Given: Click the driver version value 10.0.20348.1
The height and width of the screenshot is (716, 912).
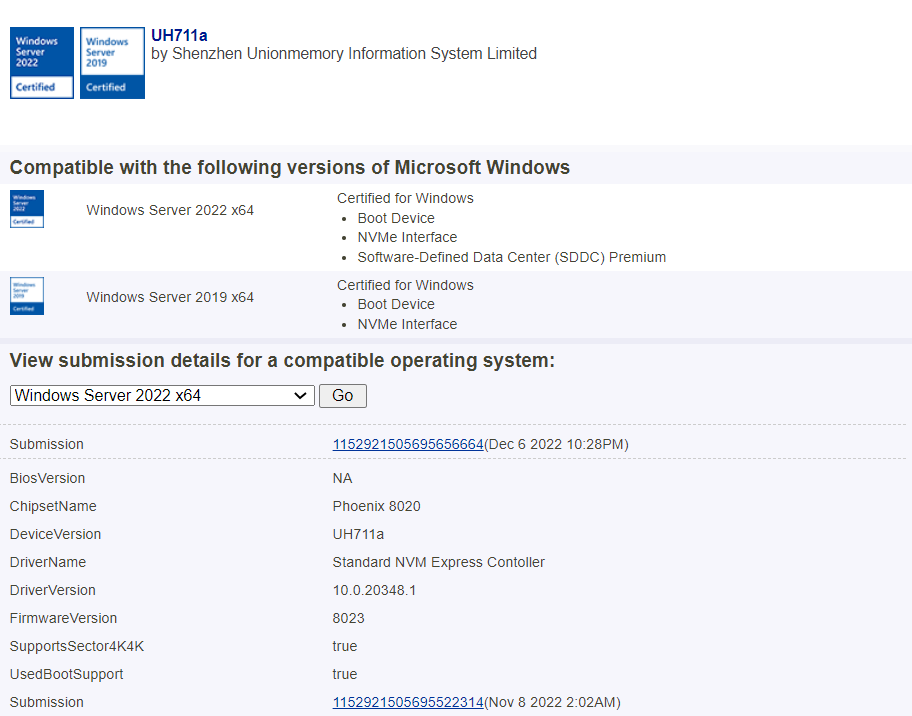Looking at the screenshot, I should 374,590.
